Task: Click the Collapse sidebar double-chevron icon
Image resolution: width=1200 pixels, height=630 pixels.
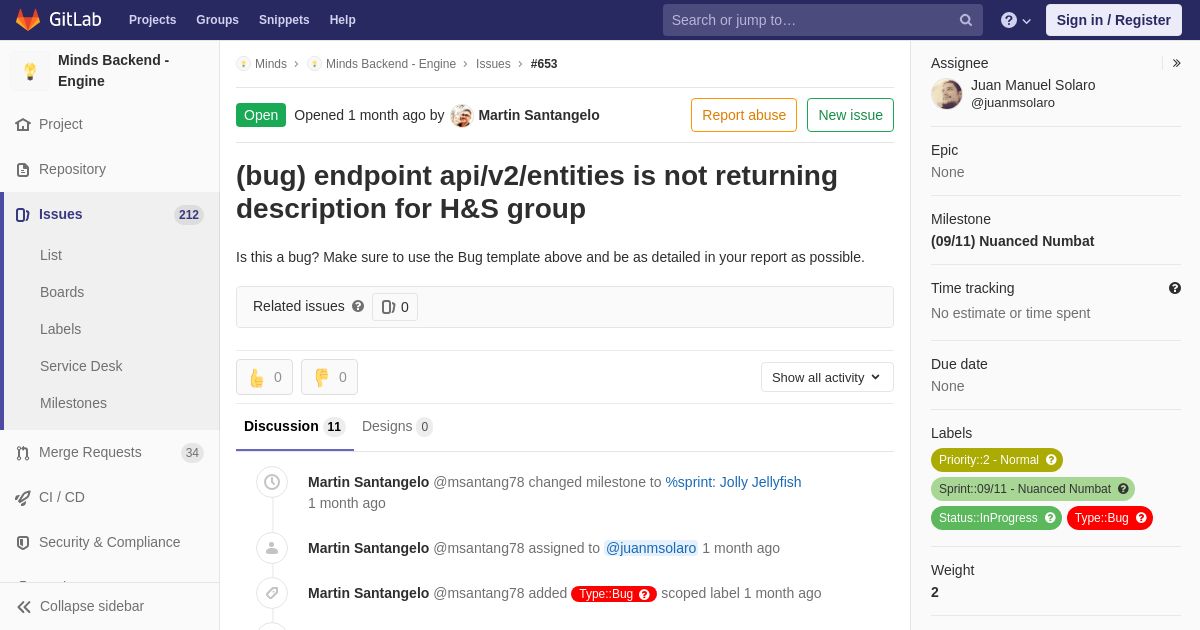Action: click(x=24, y=607)
